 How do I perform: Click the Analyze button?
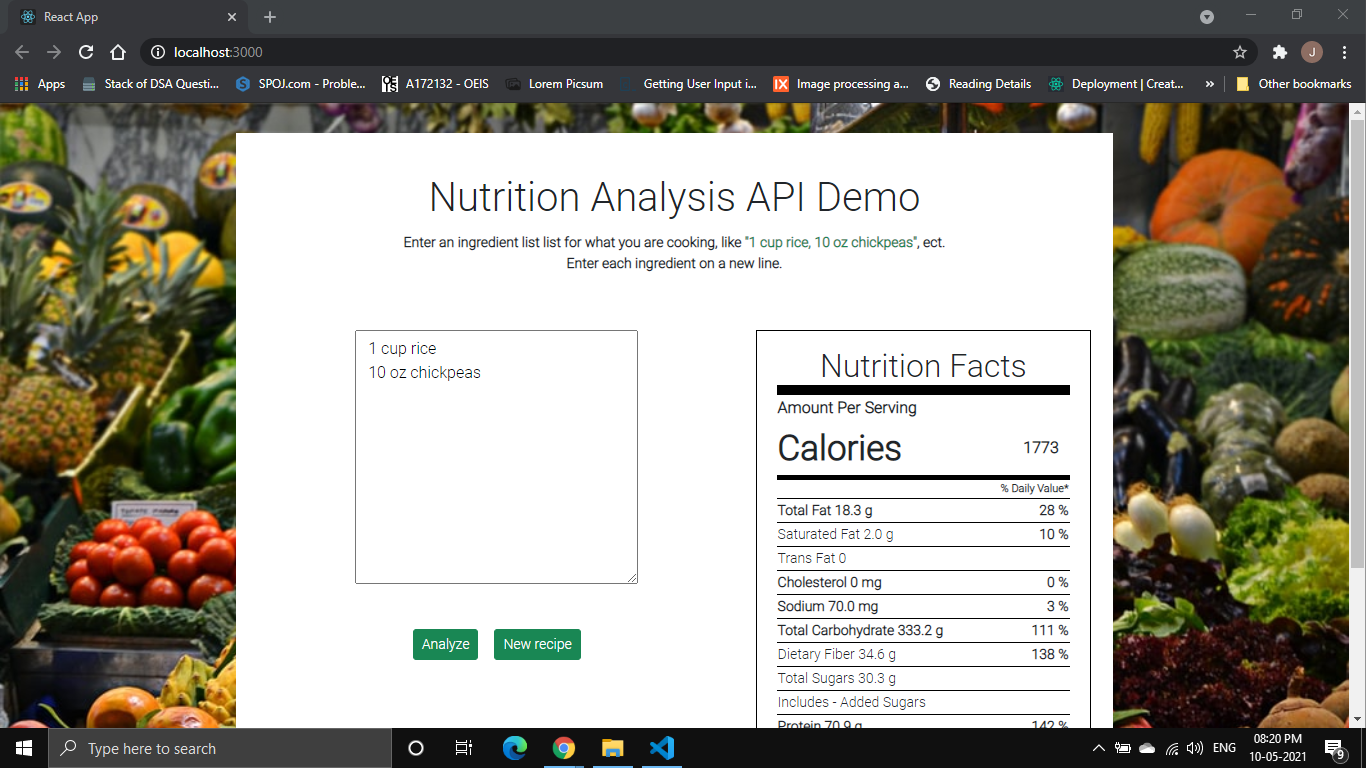445,644
